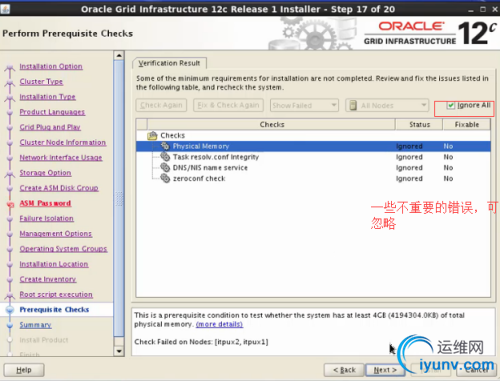Go to the Summary step
The image size is (500, 381).
coord(35,325)
